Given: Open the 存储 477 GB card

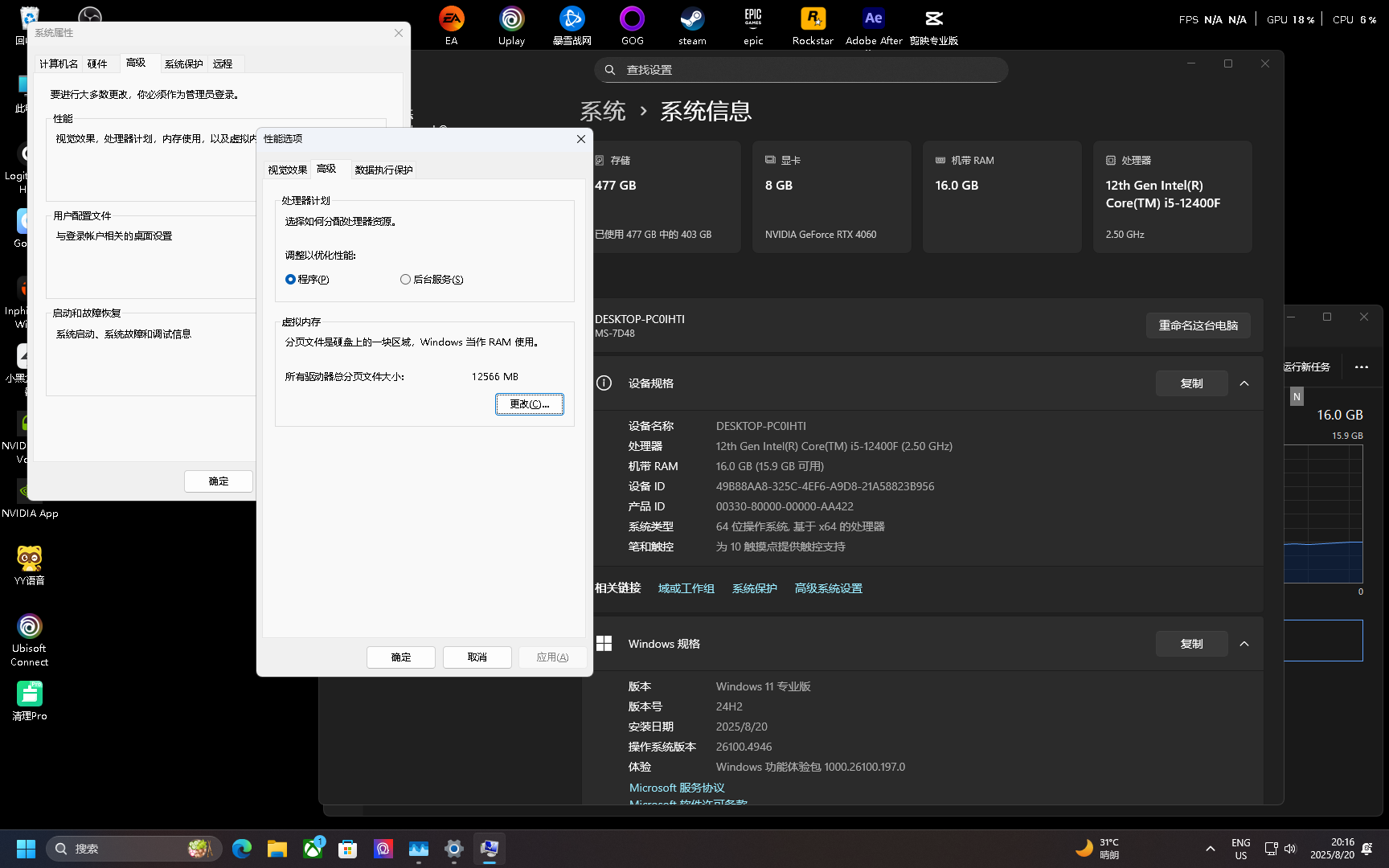Looking at the screenshot, I should 666,197.
